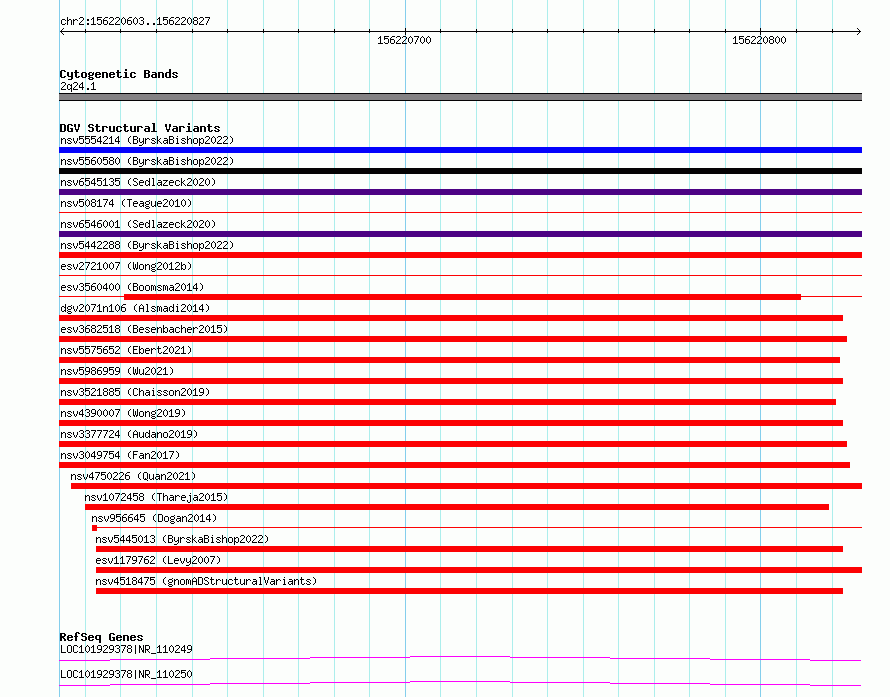Image resolution: width=890 pixels, height=697 pixels.
Task: Select the red nsv4750226 variant bar
Action: (467, 486)
